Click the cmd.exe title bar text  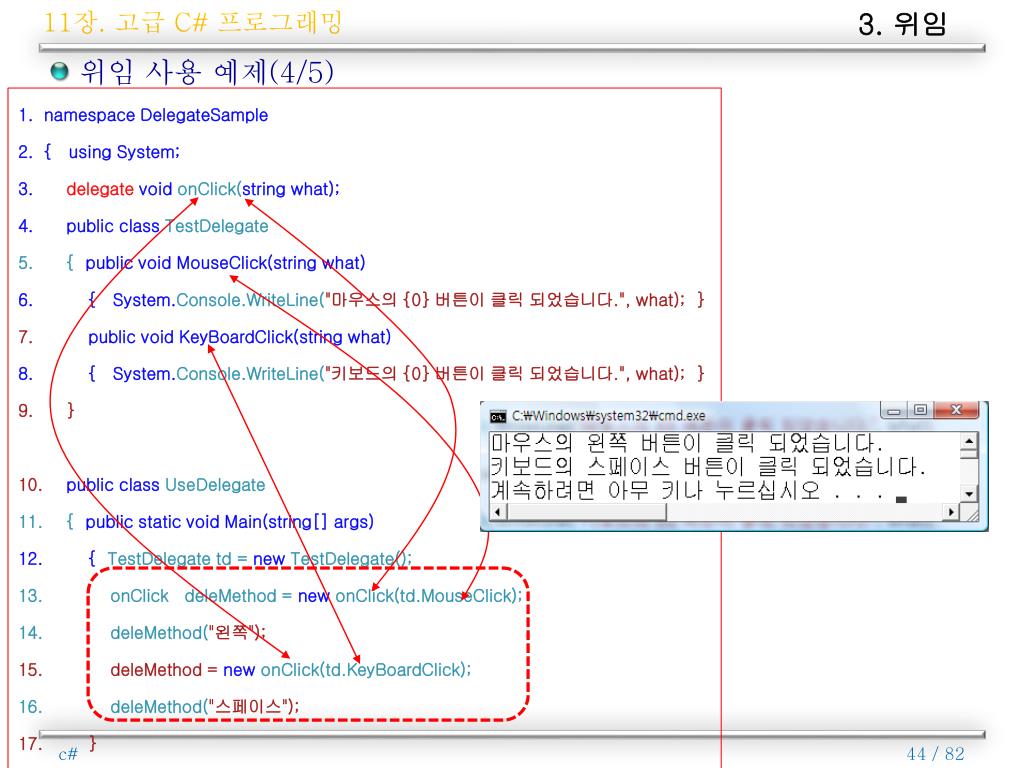[x=608, y=416]
